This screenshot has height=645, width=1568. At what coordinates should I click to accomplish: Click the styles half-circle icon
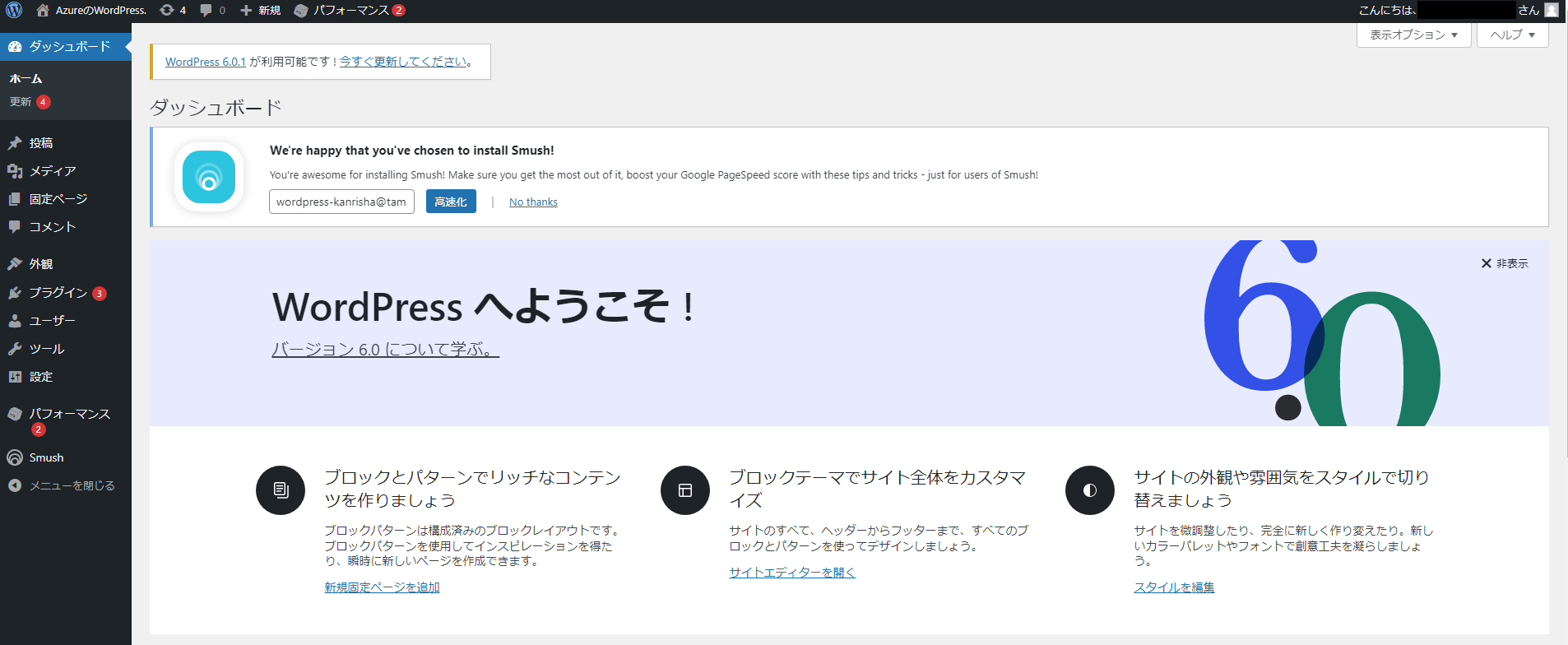pyautogui.click(x=1090, y=490)
